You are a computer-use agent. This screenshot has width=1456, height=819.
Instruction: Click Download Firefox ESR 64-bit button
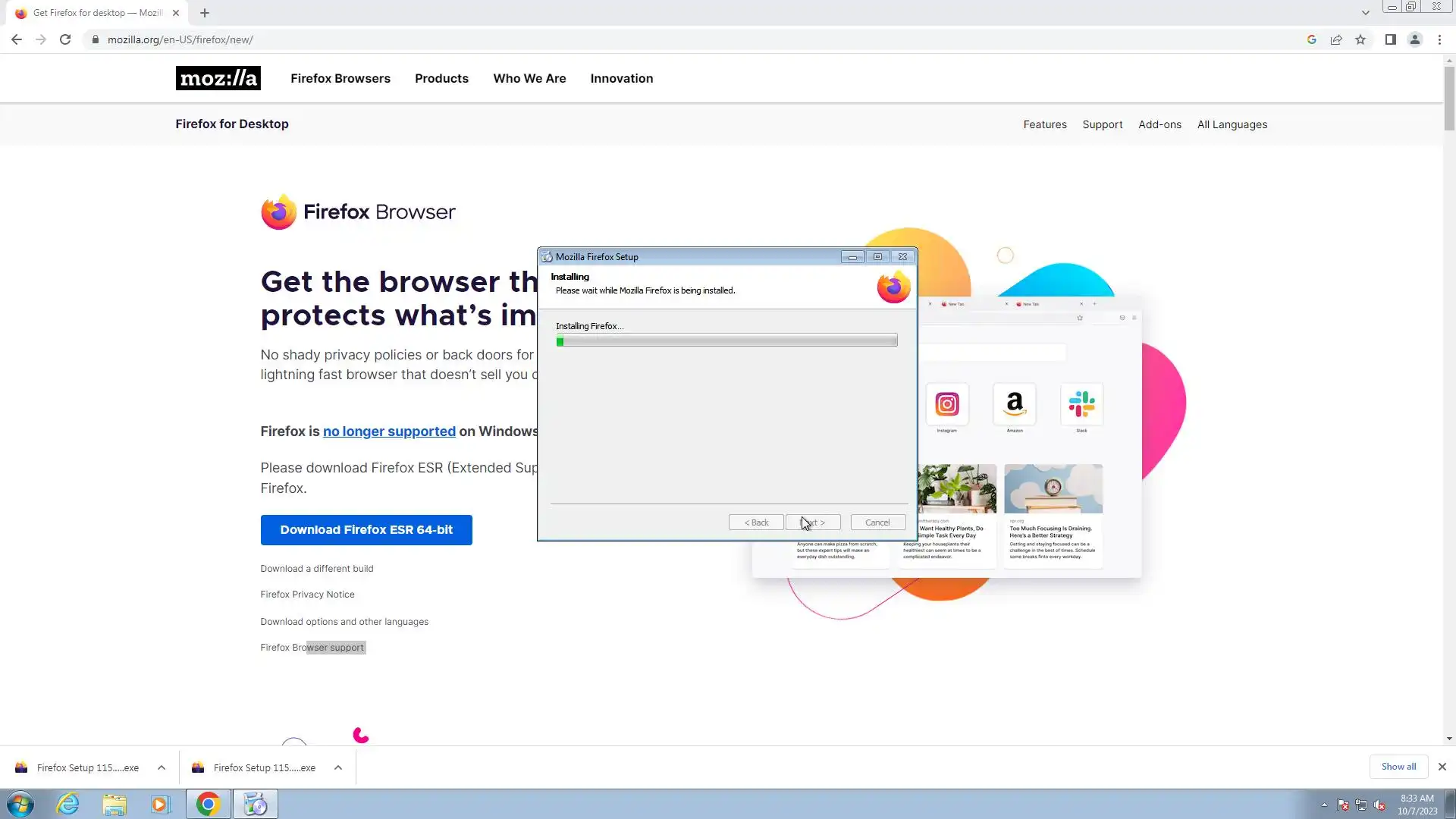pyautogui.click(x=366, y=529)
